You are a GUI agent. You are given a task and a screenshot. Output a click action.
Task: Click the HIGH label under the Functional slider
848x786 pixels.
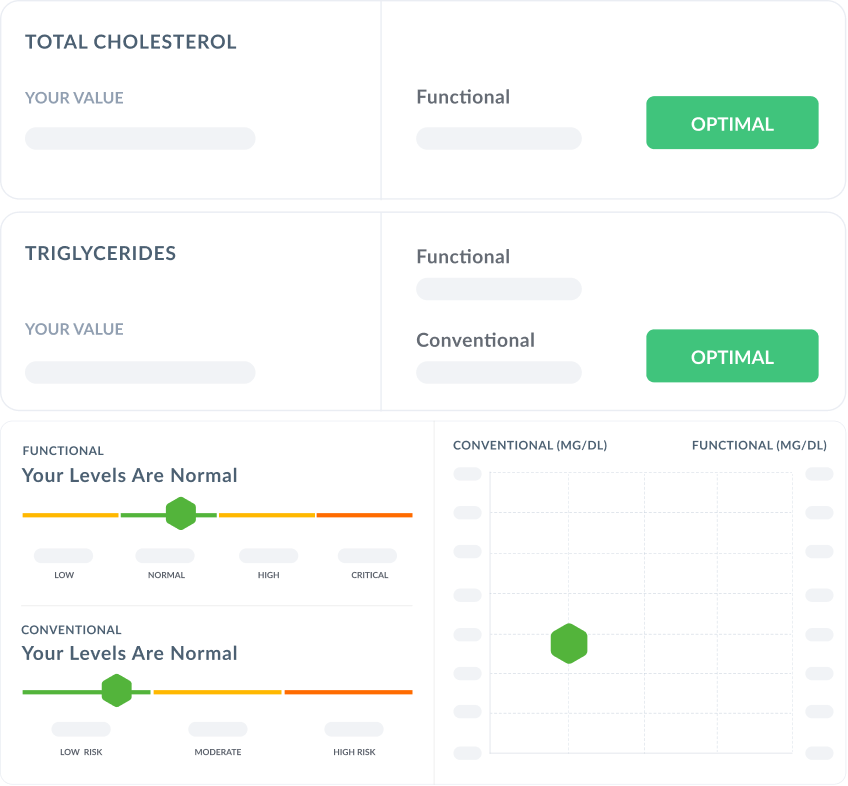point(268,575)
